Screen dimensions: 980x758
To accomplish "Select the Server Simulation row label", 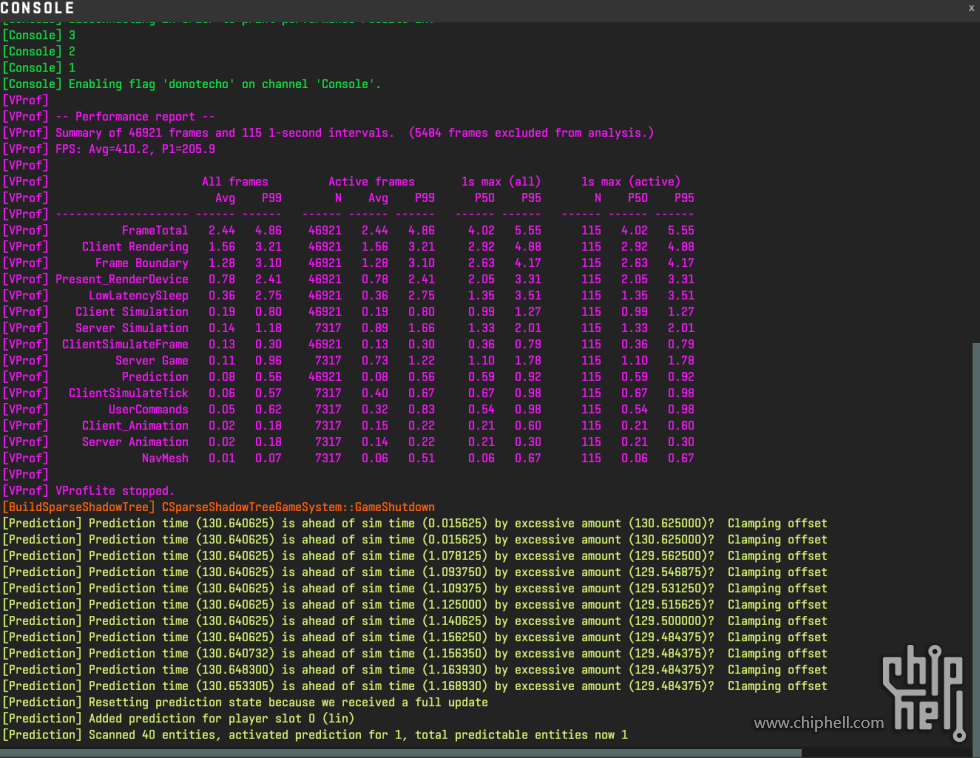I will click(132, 327).
